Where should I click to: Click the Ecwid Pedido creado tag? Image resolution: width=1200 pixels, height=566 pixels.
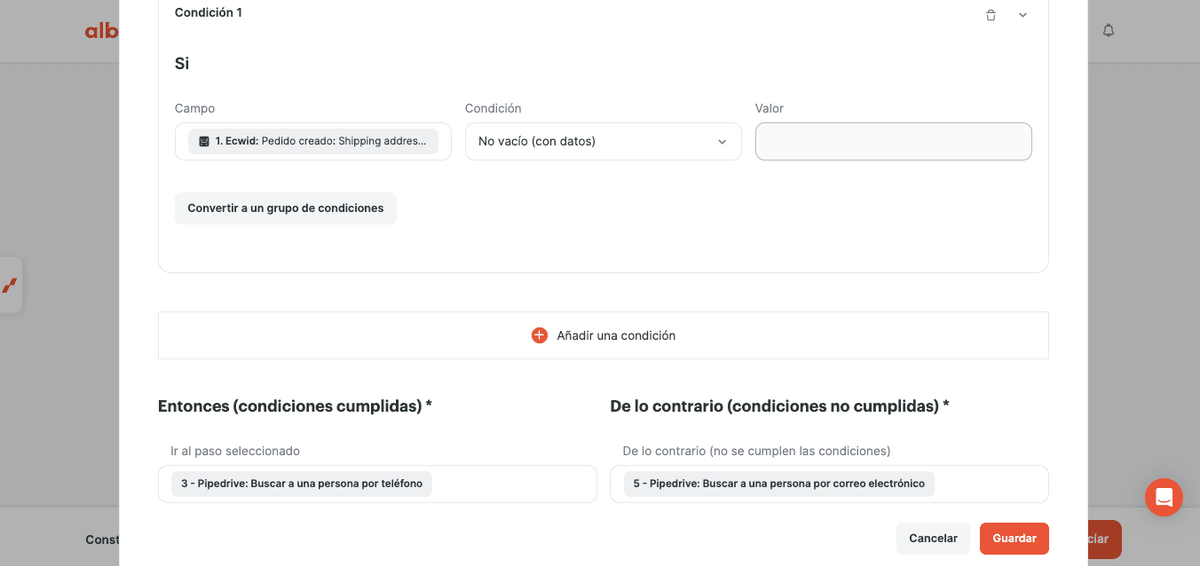pyautogui.click(x=313, y=142)
